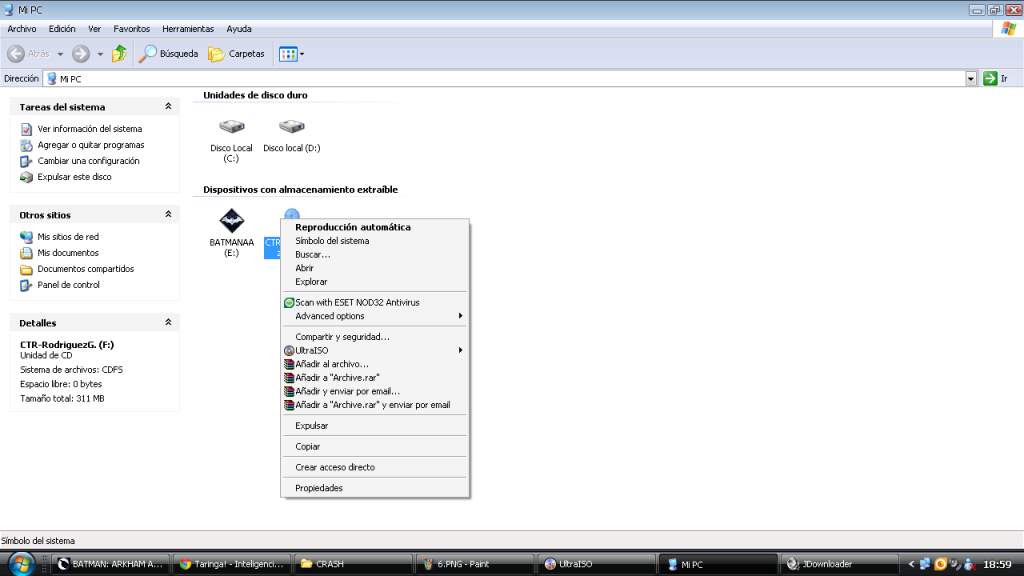Go up one folder level icon
Screen dimensions: 1024x576
pyautogui.click(x=119, y=54)
